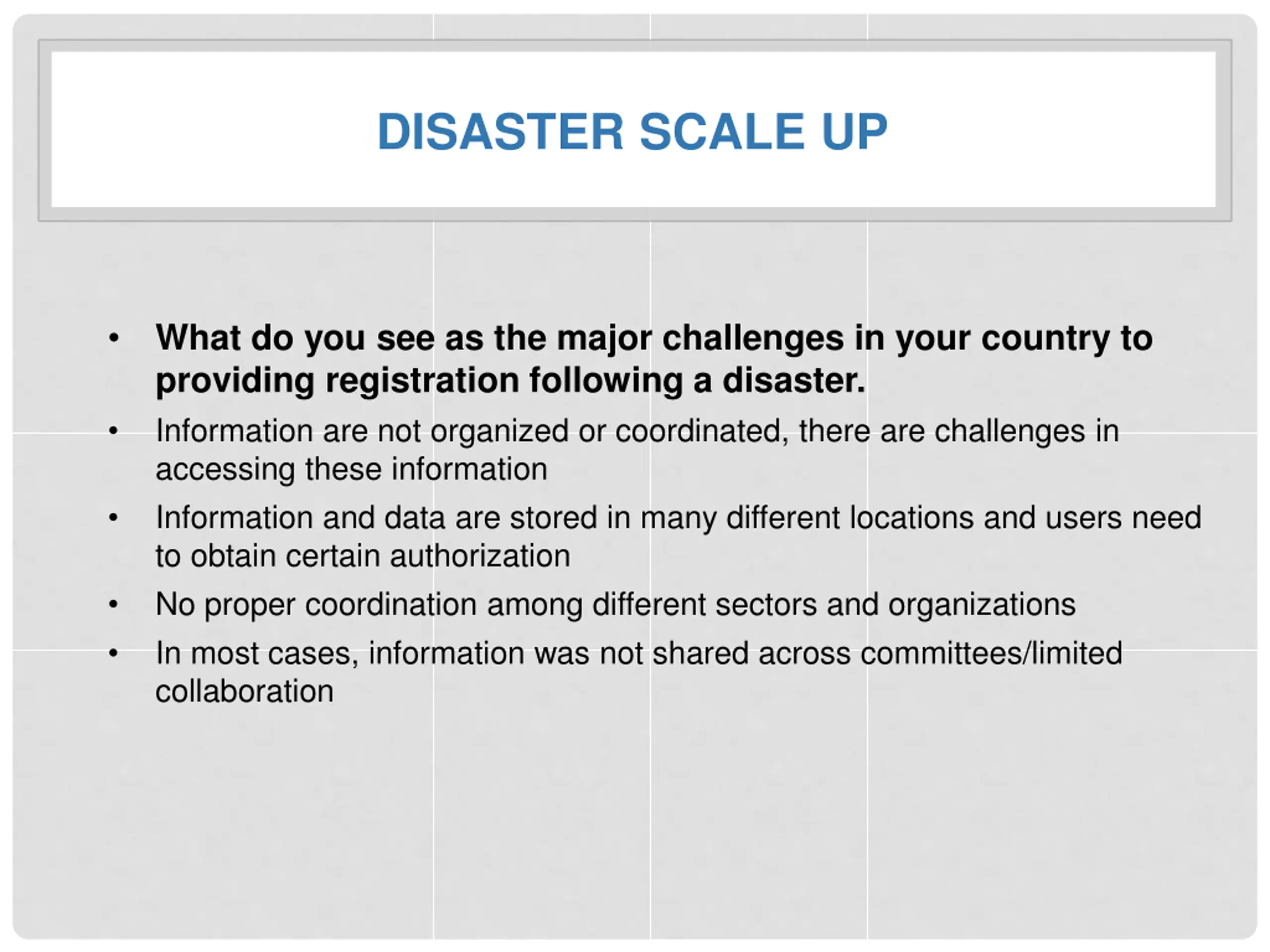
Task: Click the text 'to obtain certain authorization'
Action: pos(363,556)
